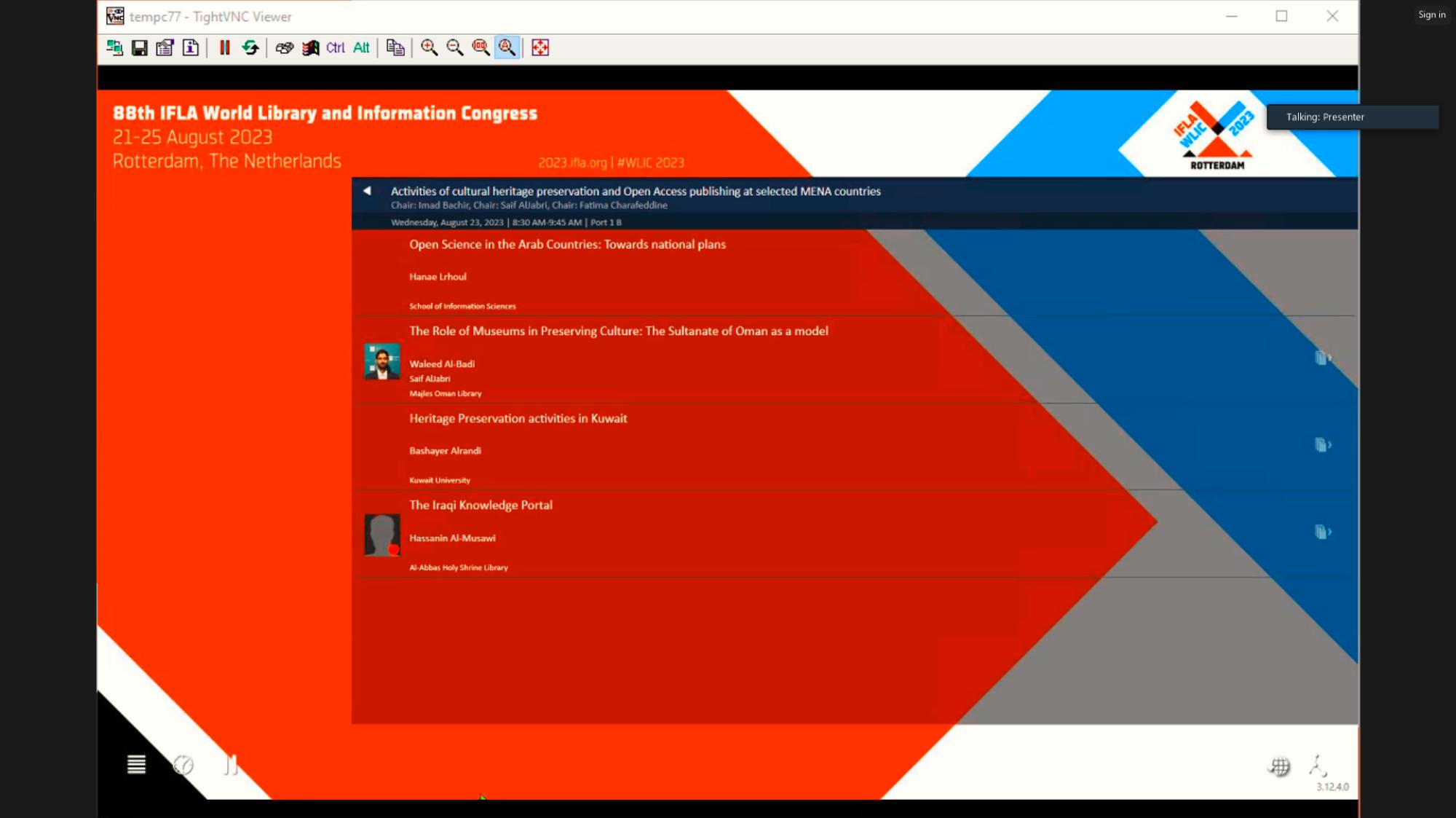Click the triangle tool icon above version number

point(1318,766)
